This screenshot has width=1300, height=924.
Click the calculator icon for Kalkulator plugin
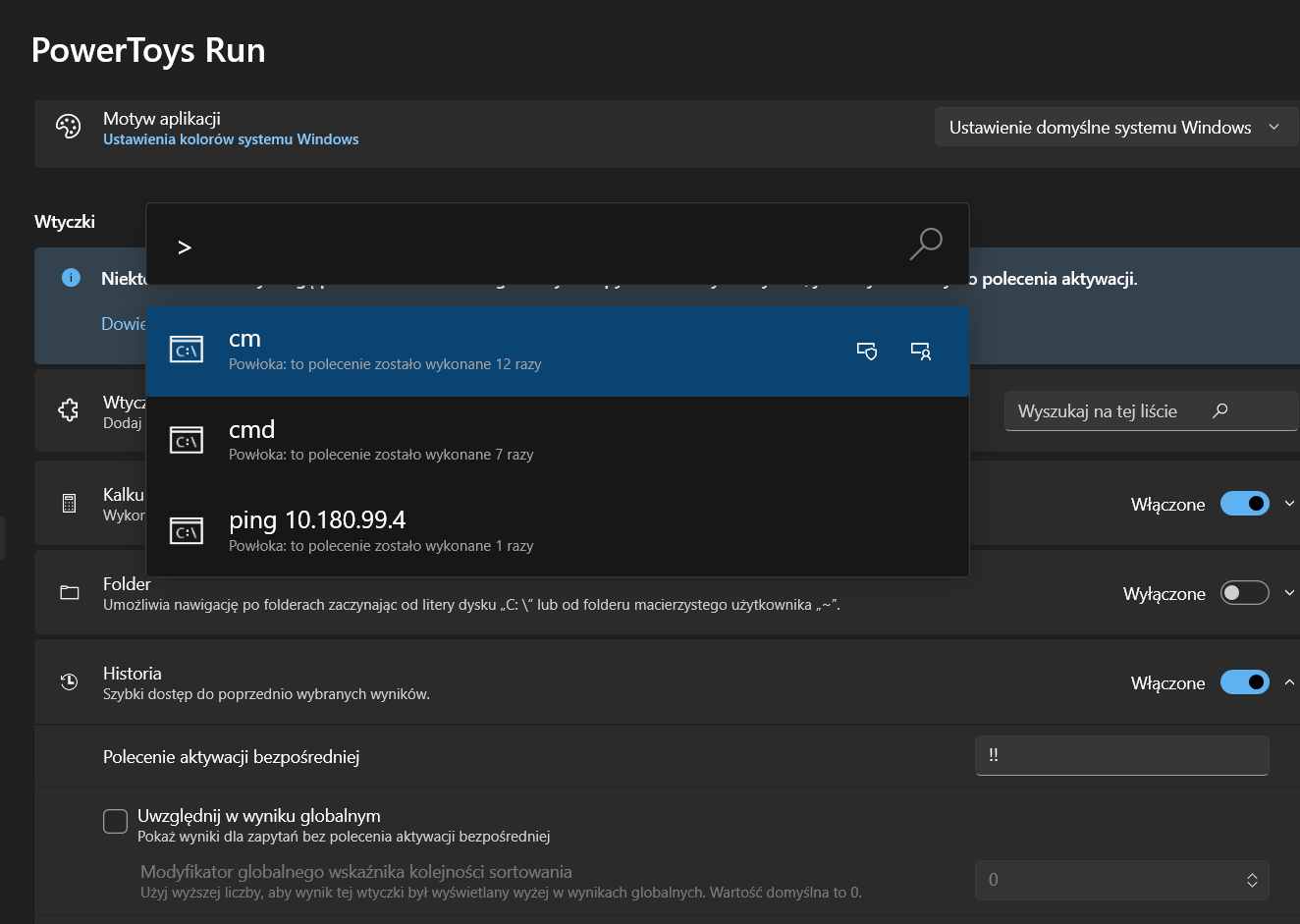tap(68, 503)
